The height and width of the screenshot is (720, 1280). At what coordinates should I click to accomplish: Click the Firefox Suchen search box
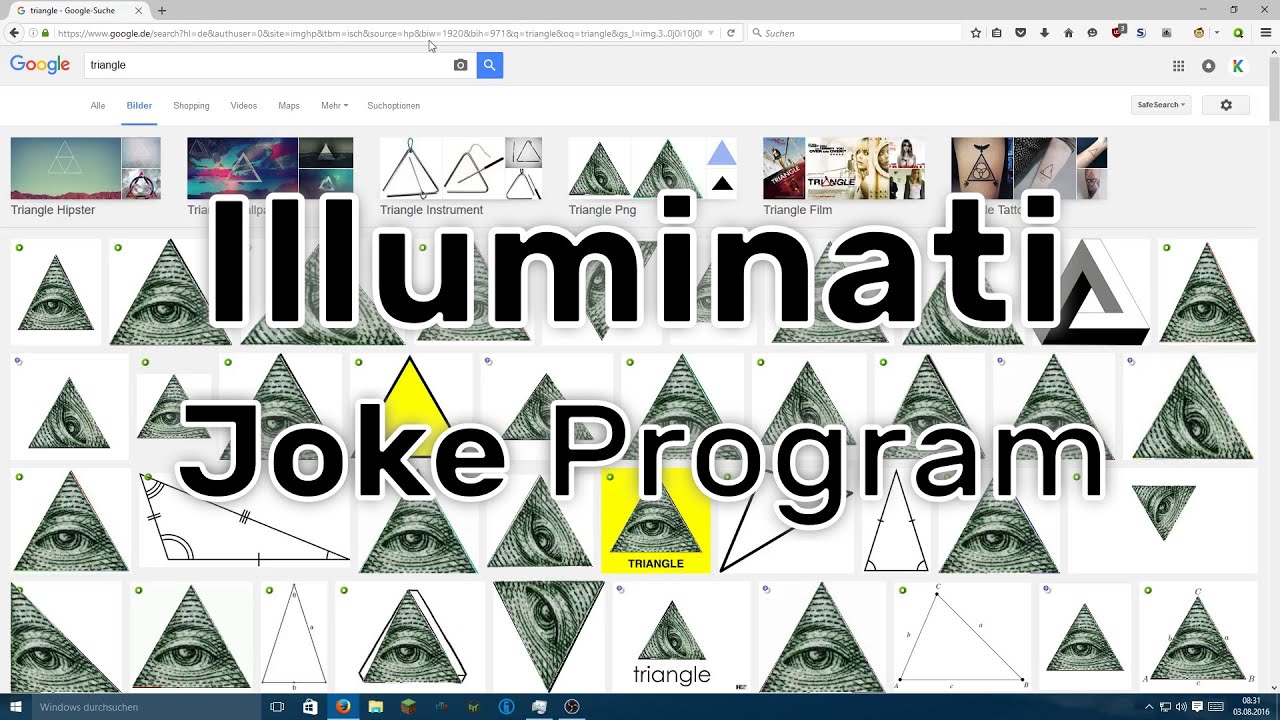click(x=855, y=33)
